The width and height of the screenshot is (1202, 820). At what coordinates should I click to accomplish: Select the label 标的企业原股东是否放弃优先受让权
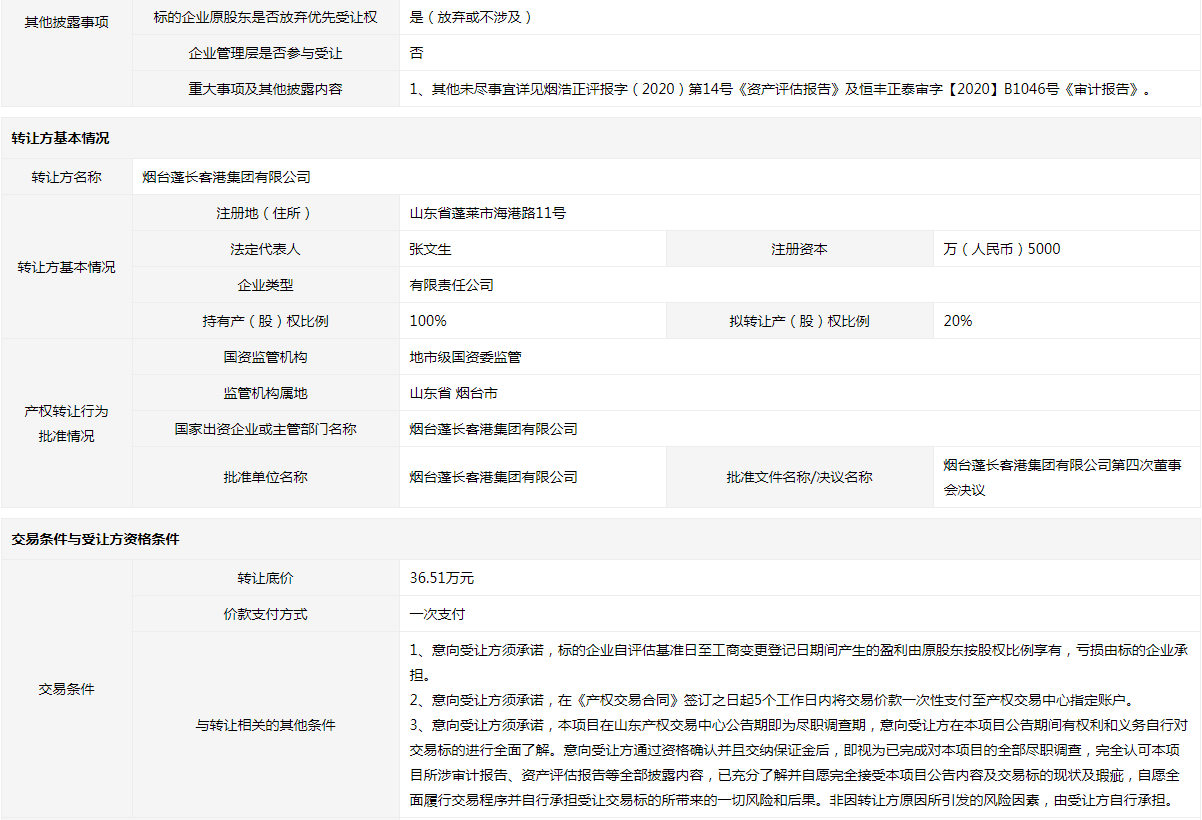coord(265,17)
